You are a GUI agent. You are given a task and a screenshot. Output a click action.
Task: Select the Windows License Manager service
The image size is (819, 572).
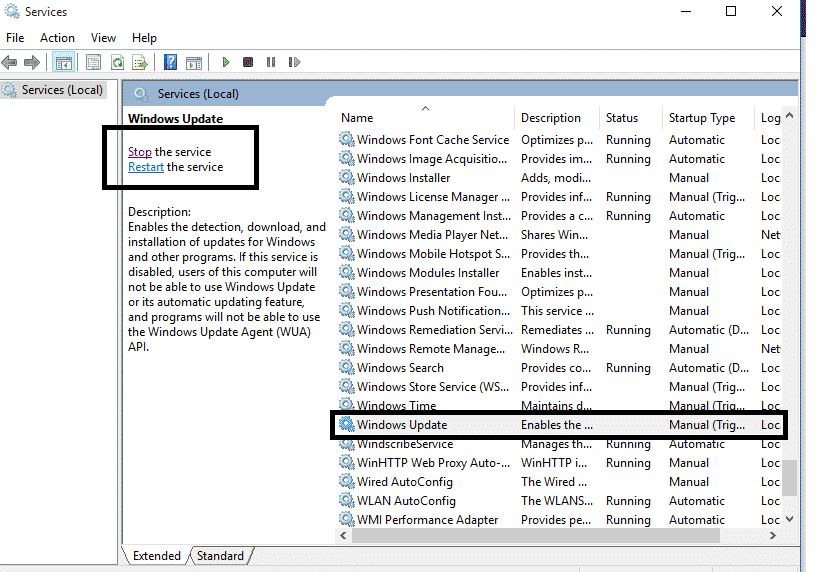click(x=559, y=197)
